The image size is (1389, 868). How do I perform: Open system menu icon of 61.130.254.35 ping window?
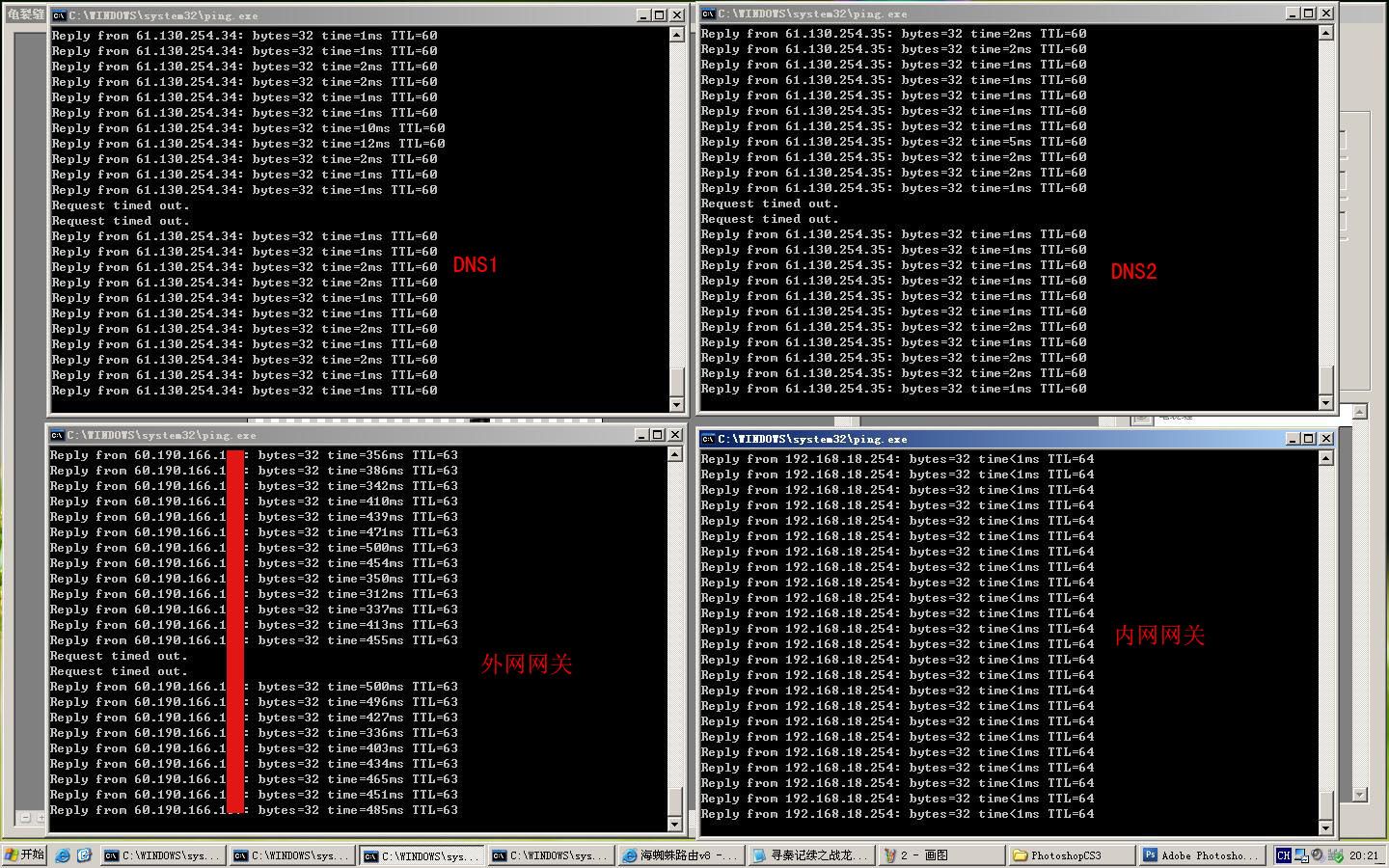click(708, 14)
